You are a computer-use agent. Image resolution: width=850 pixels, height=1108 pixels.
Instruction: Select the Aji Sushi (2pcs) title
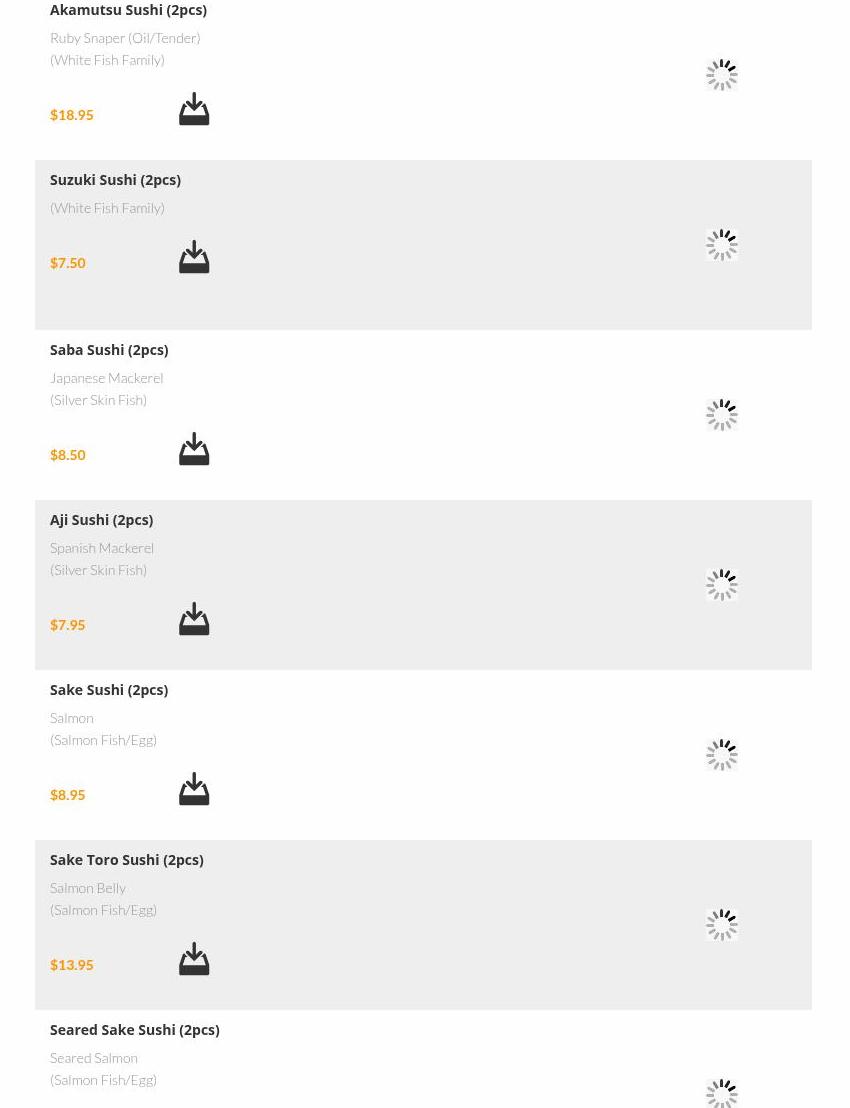tap(101, 520)
